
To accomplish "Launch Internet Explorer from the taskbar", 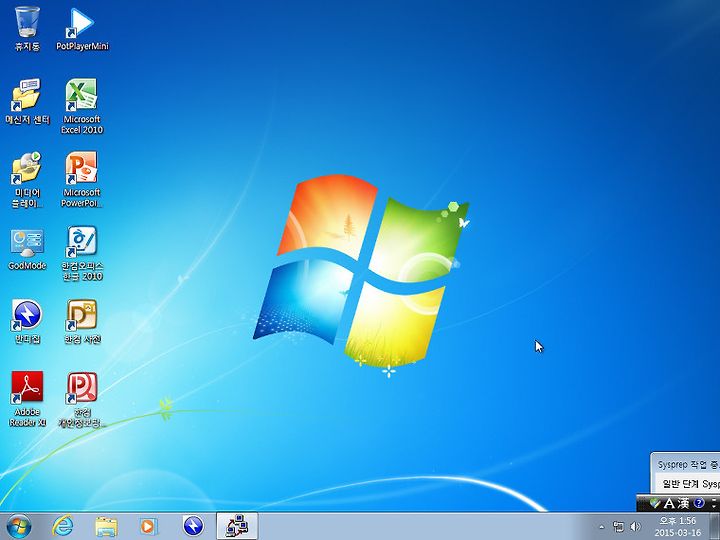I will 62,526.
